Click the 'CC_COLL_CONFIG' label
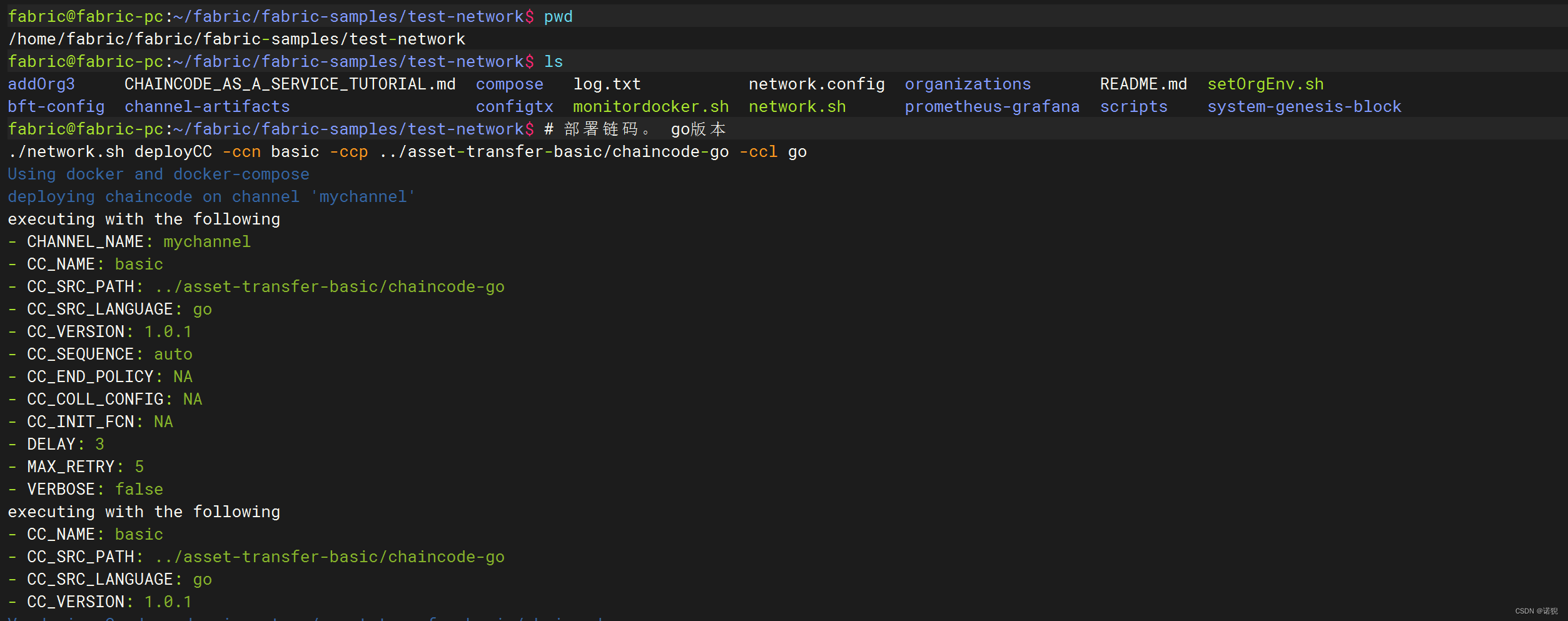This screenshot has height=621, width=1568. [x=95, y=400]
